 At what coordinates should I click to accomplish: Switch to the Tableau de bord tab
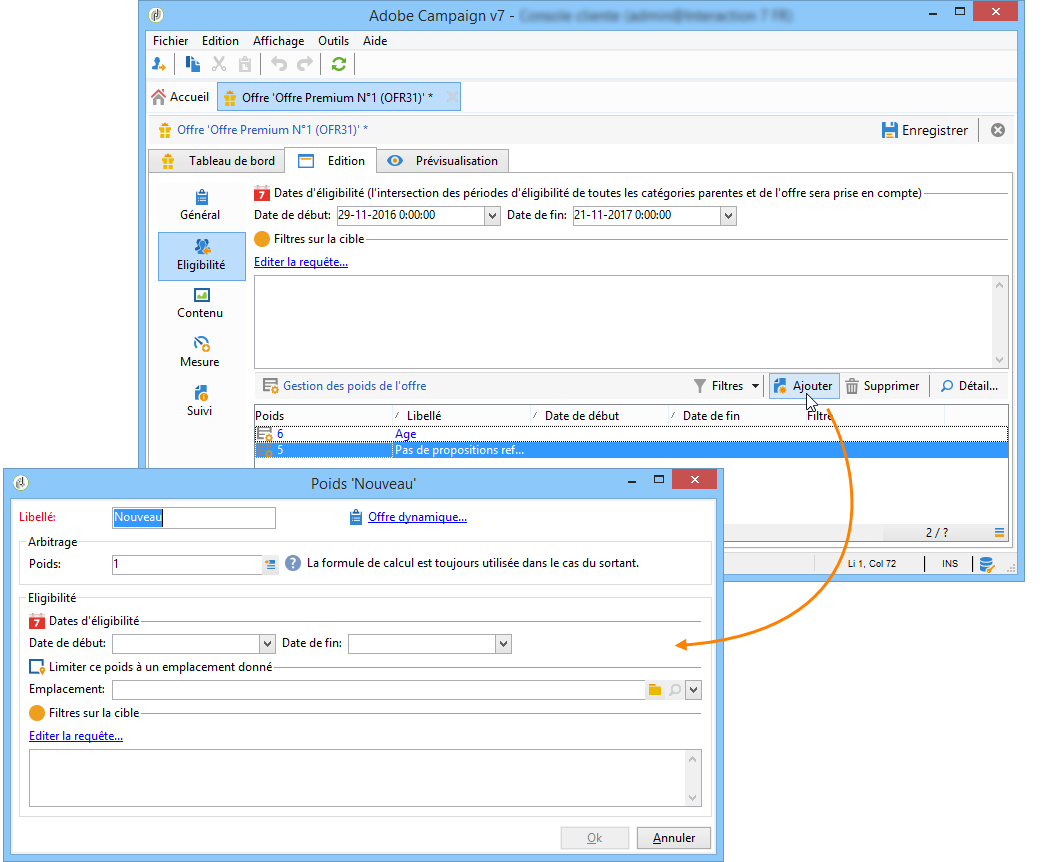click(x=218, y=160)
